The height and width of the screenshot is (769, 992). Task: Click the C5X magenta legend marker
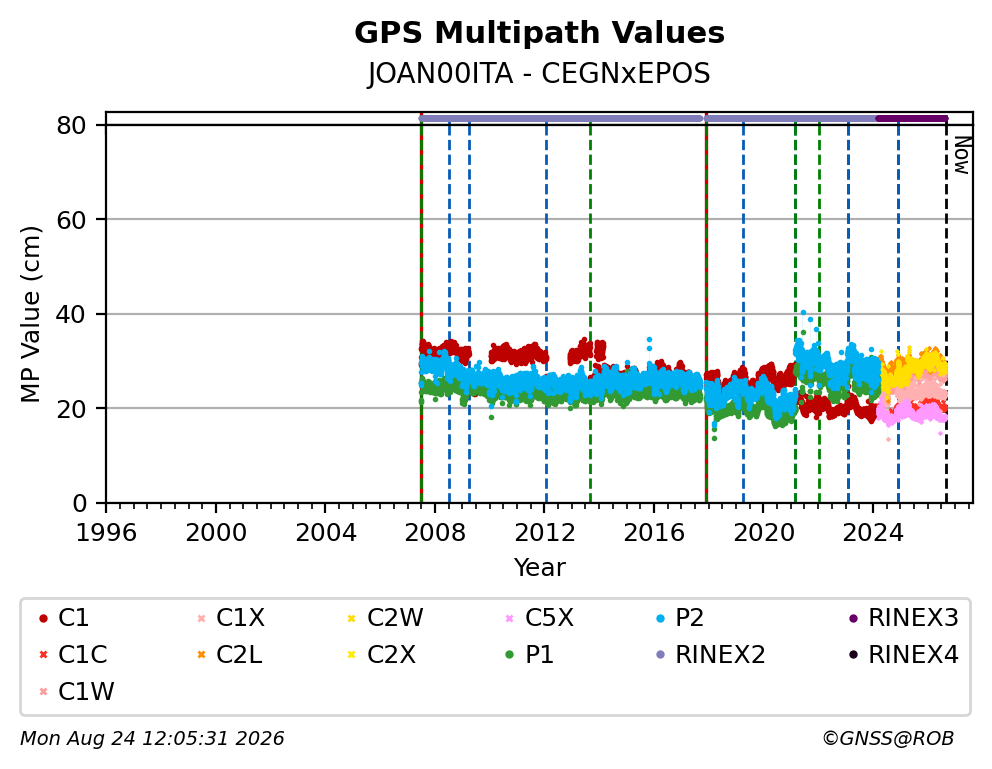pos(509,618)
